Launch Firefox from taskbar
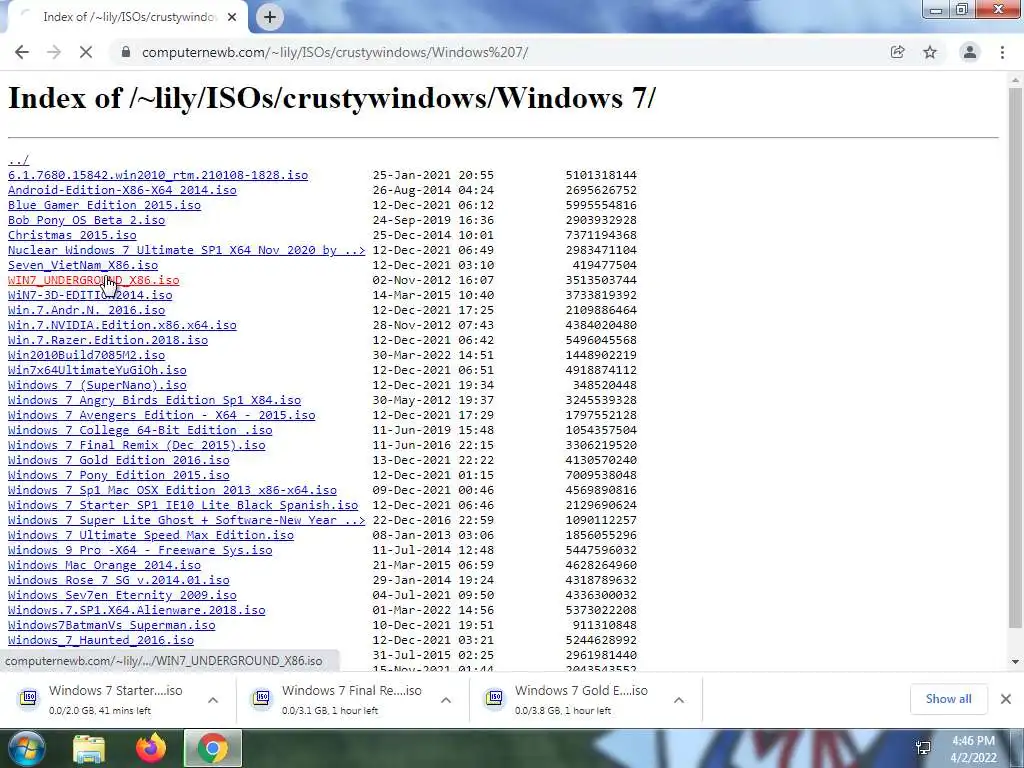1024x768 pixels. coord(150,748)
